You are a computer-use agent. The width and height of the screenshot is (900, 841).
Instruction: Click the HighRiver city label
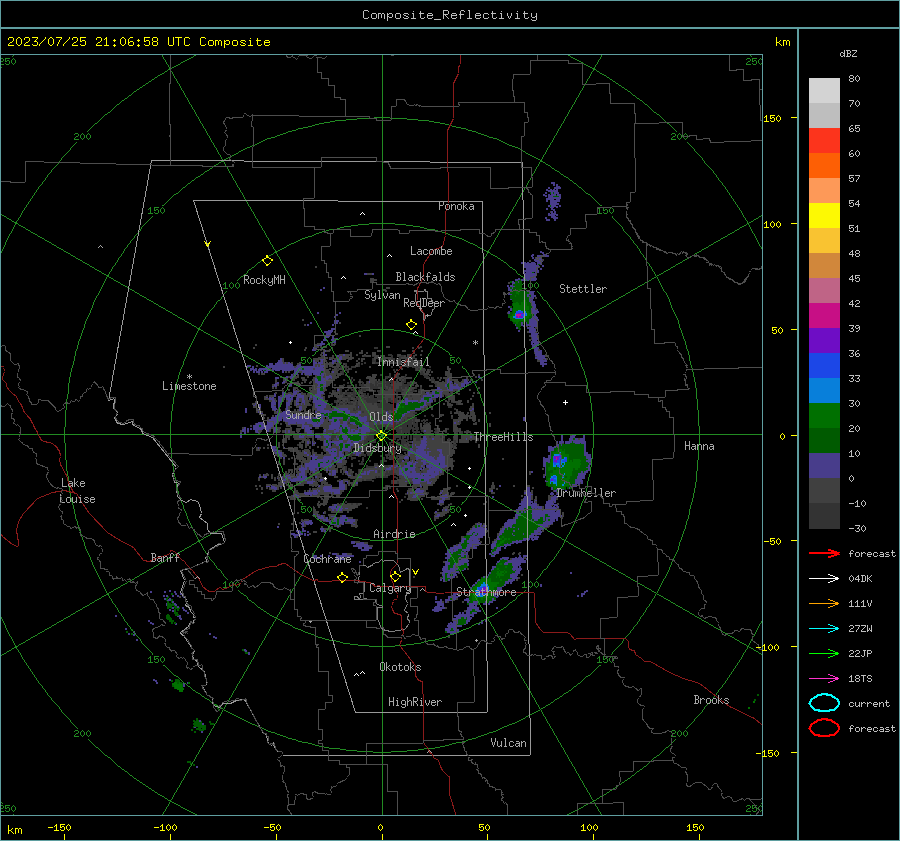(x=415, y=702)
